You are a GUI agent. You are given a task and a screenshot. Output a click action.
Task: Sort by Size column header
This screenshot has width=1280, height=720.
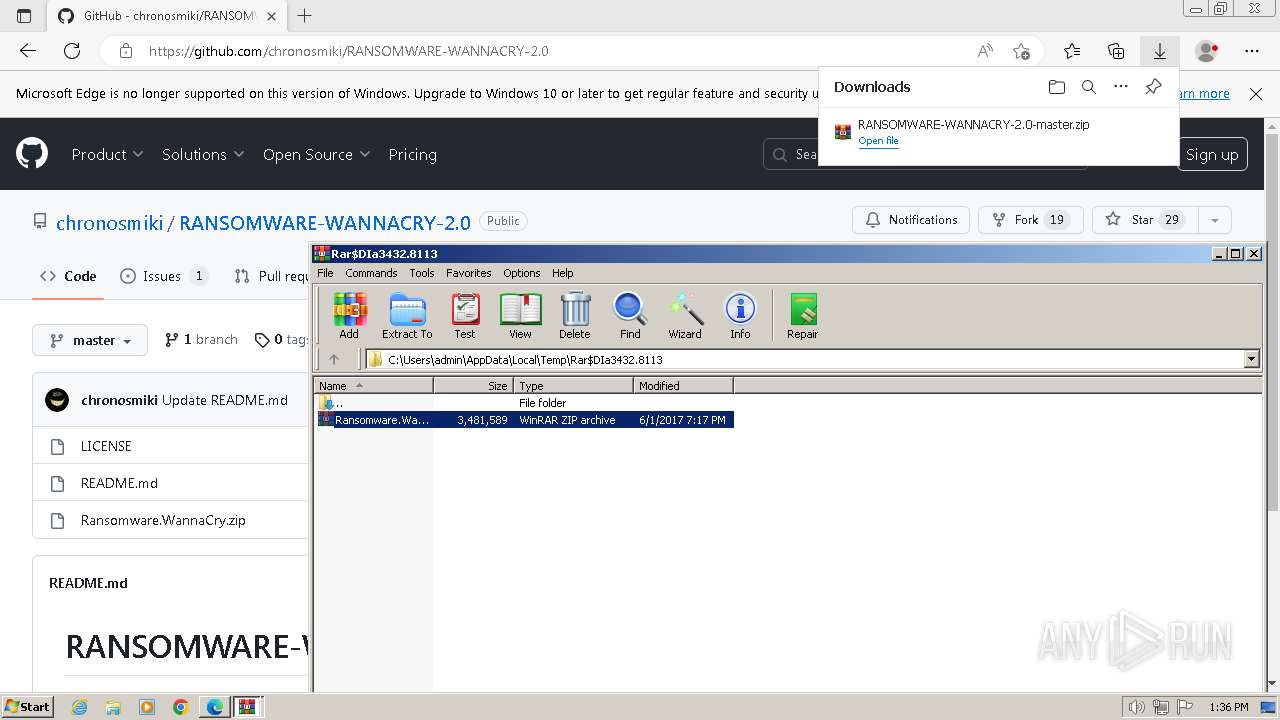[x=473, y=385]
